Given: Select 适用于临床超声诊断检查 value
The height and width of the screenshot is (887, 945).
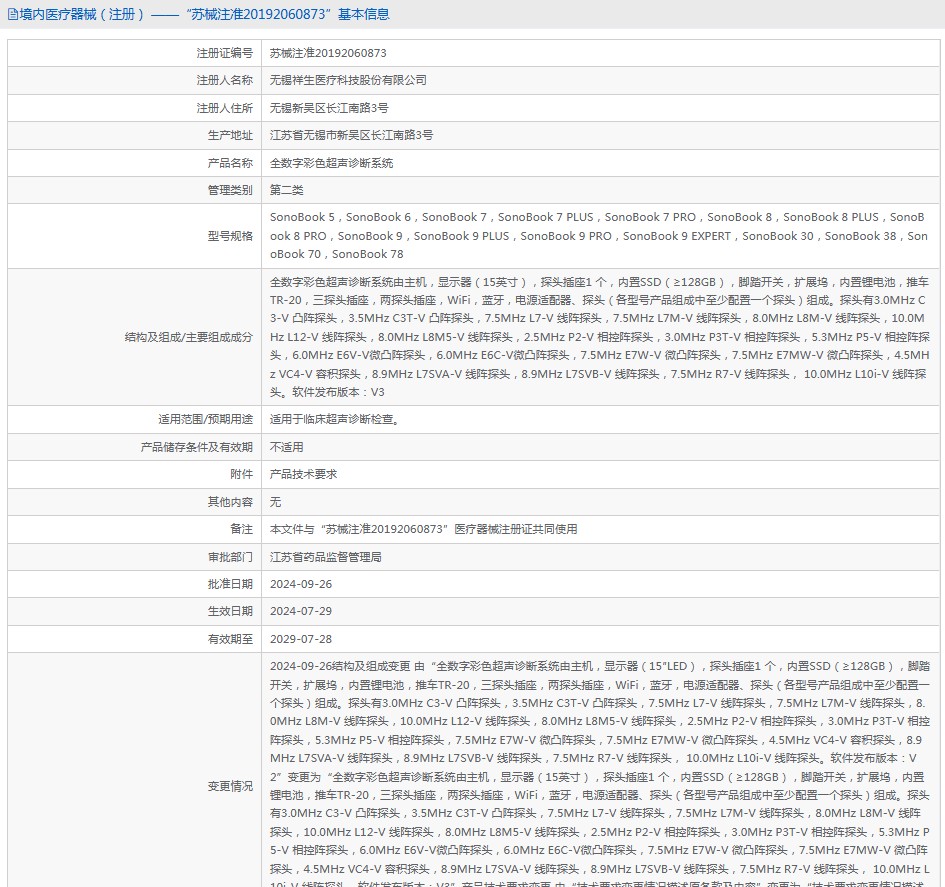Looking at the screenshot, I should [334, 419].
